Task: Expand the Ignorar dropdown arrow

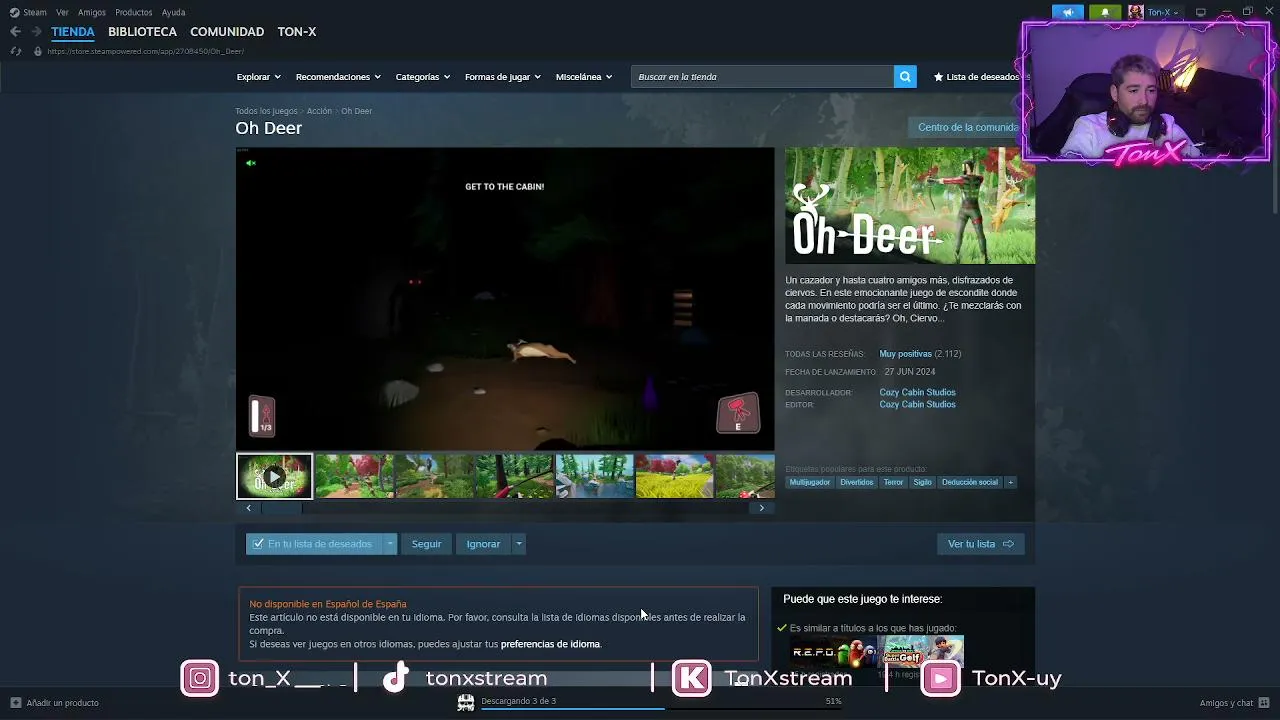Action: tap(518, 544)
